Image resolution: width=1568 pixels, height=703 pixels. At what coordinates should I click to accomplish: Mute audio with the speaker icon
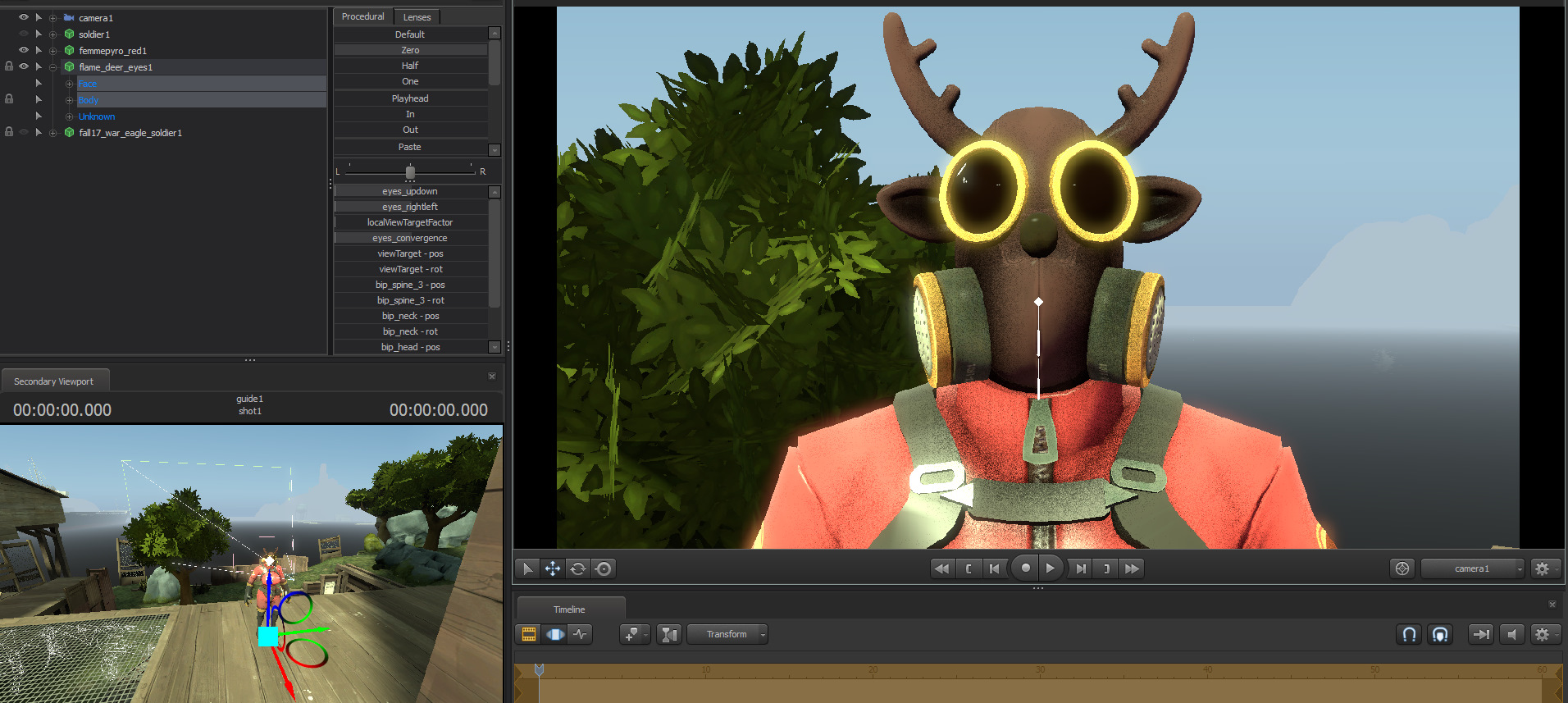tap(1512, 634)
